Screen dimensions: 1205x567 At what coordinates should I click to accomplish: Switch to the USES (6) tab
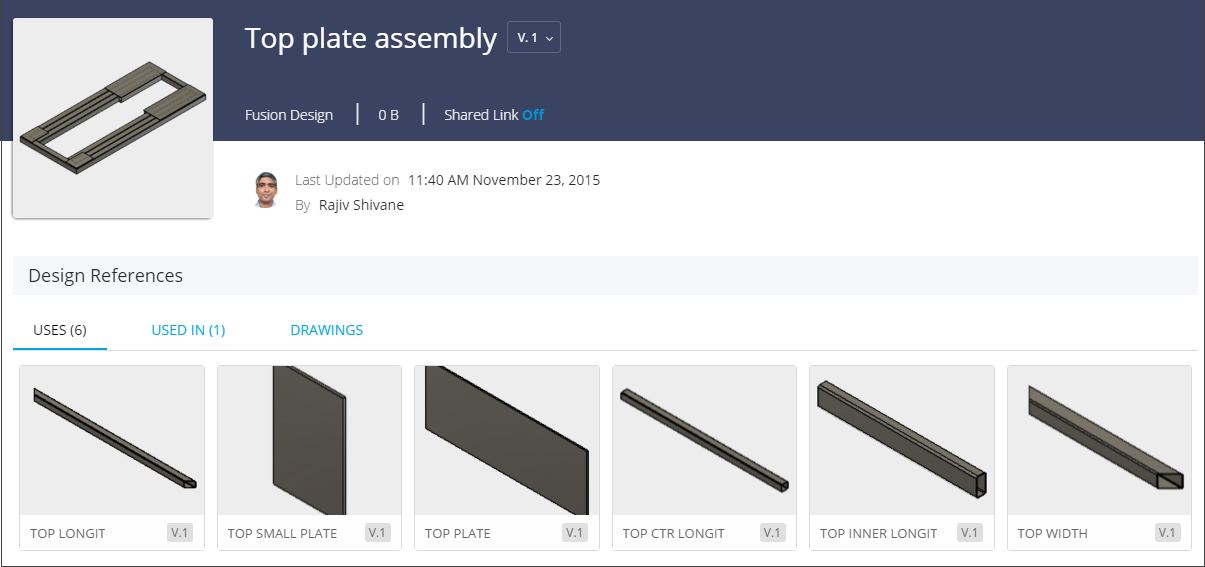(60, 330)
